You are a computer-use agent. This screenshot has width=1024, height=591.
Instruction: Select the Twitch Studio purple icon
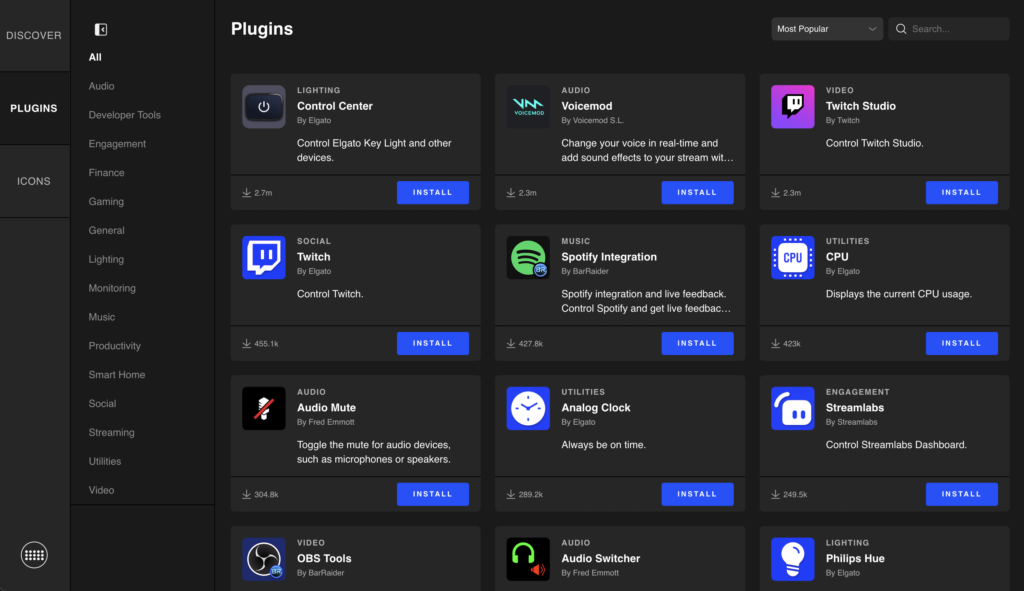tap(792, 107)
